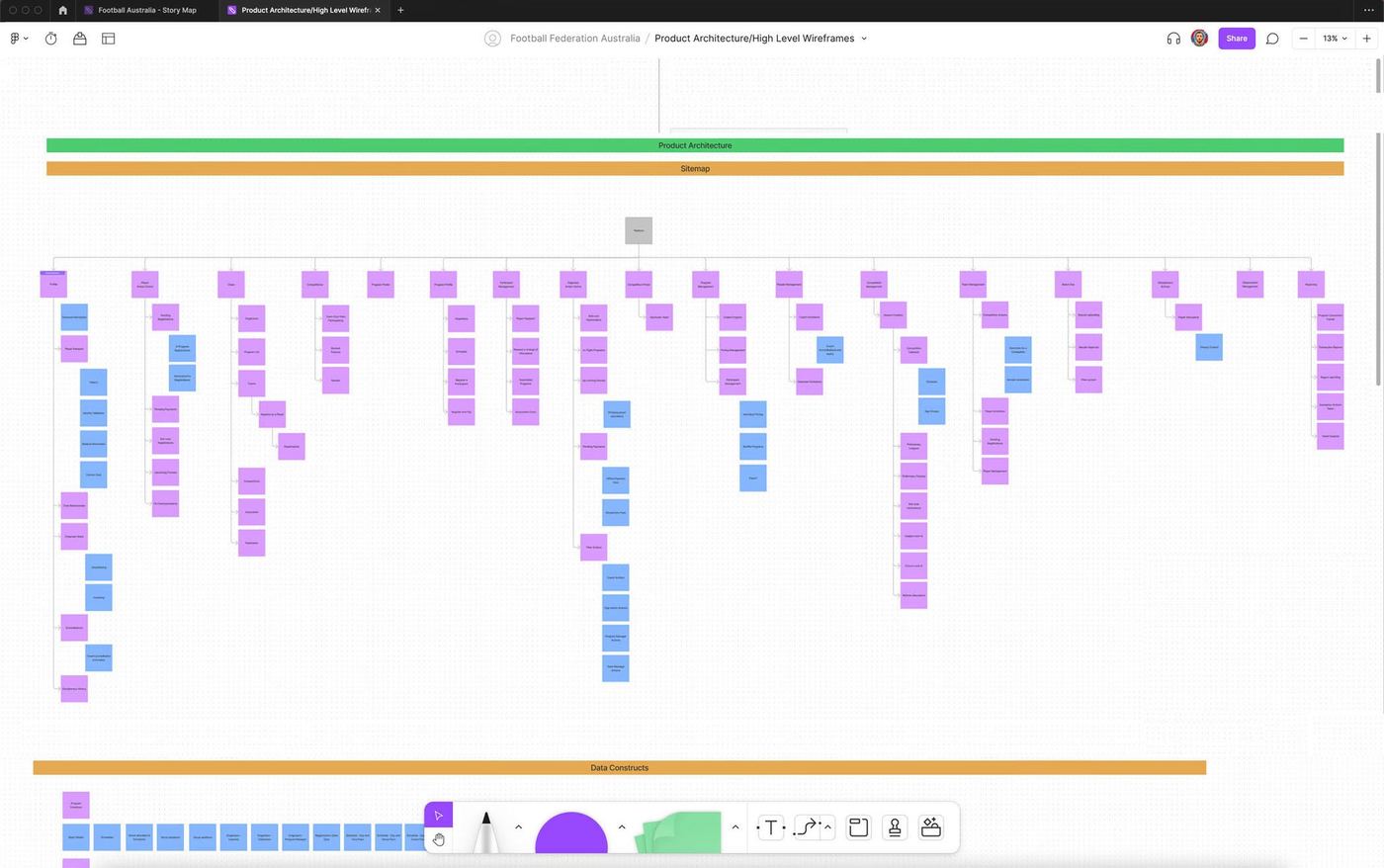This screenshot has width=1384, height=868.
Task: Expand the connector type options
Action: point(828,827)
